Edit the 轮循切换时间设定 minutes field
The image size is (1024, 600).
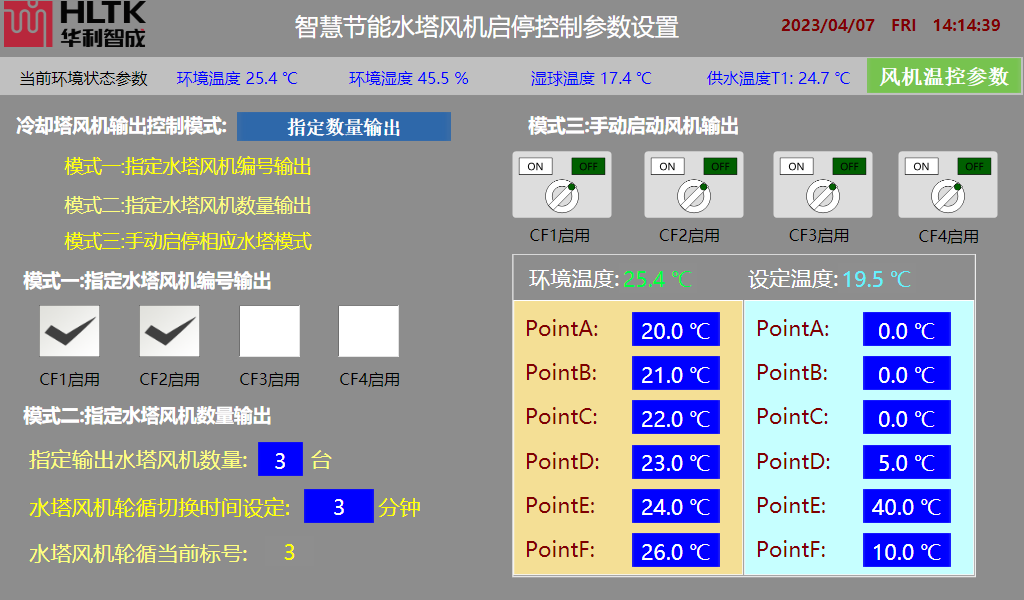pos(338,507)
